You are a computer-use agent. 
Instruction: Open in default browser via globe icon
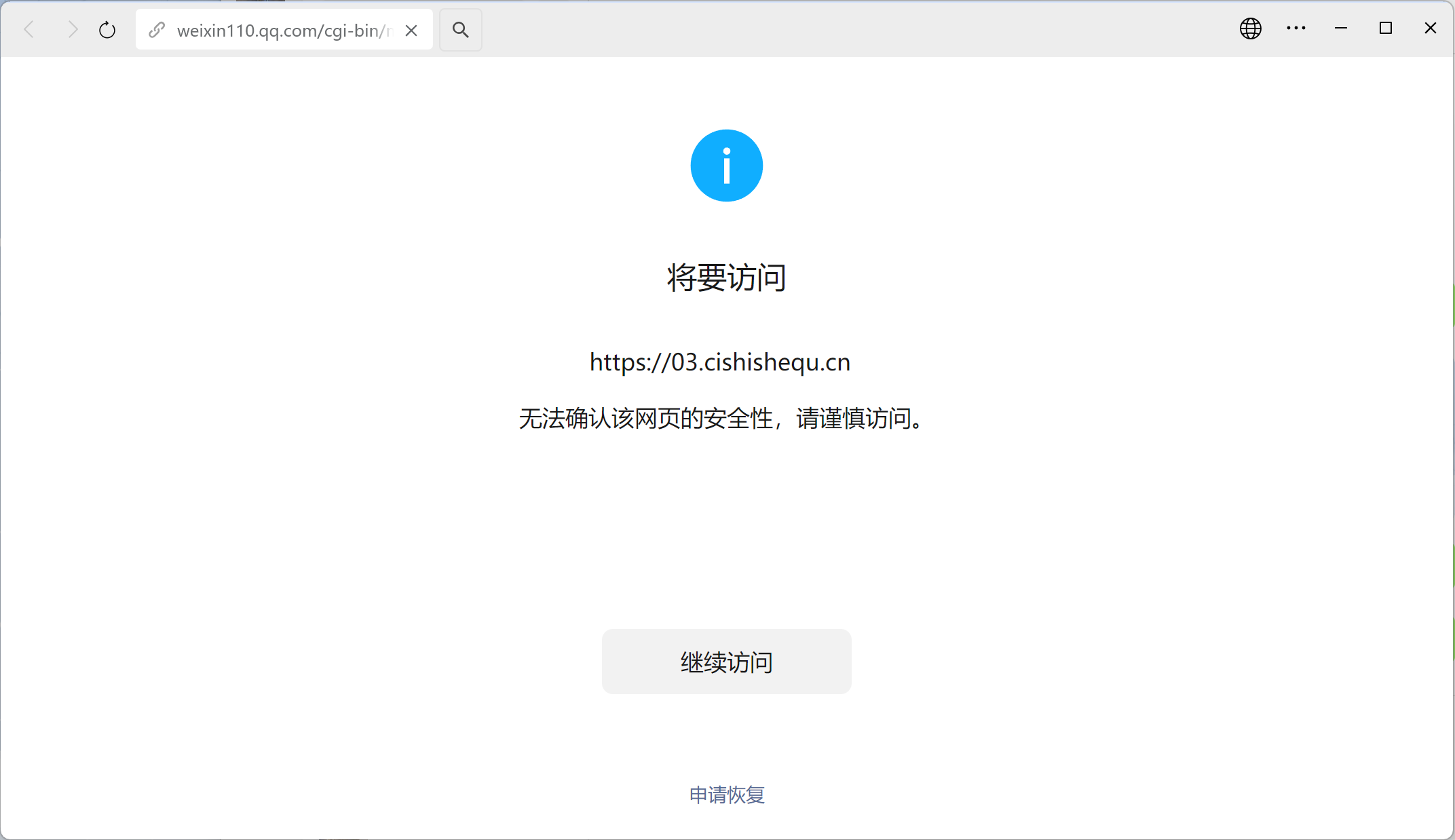pos(1250,28)
